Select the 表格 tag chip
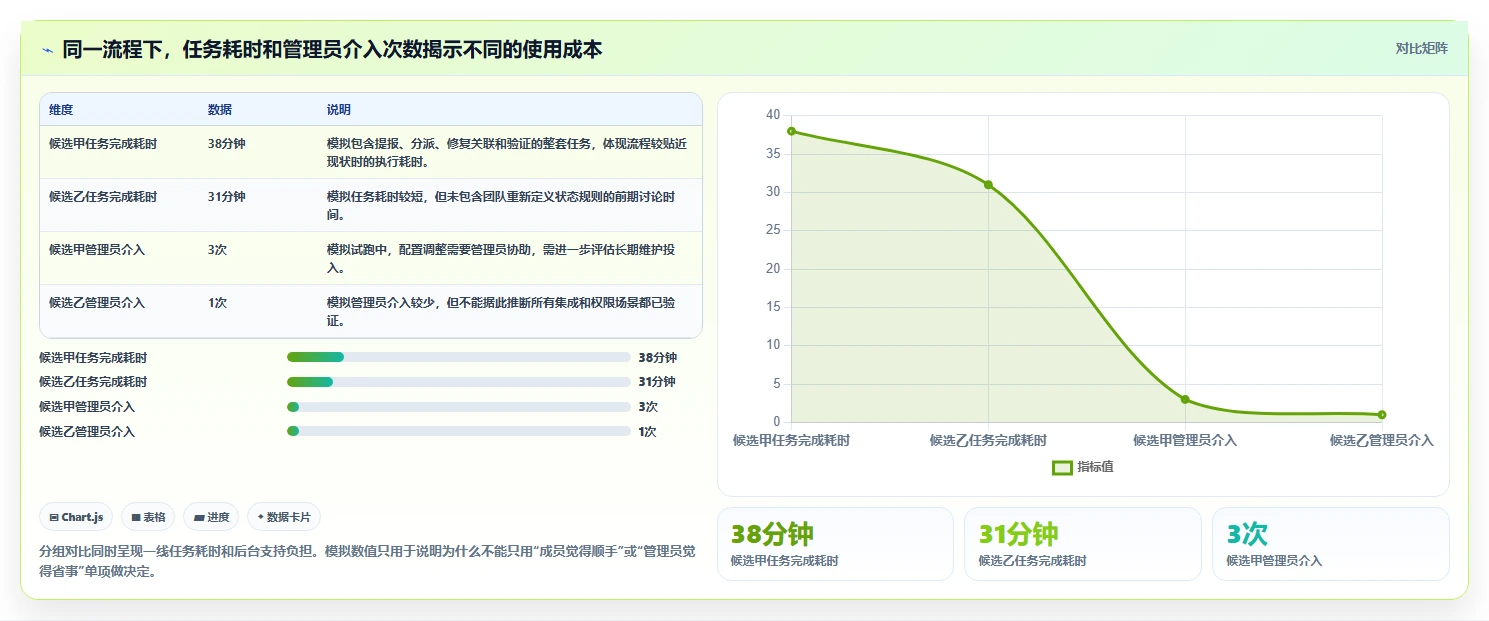The height and width of the screenshot is (621, 1489). click(x=148, y=517)
